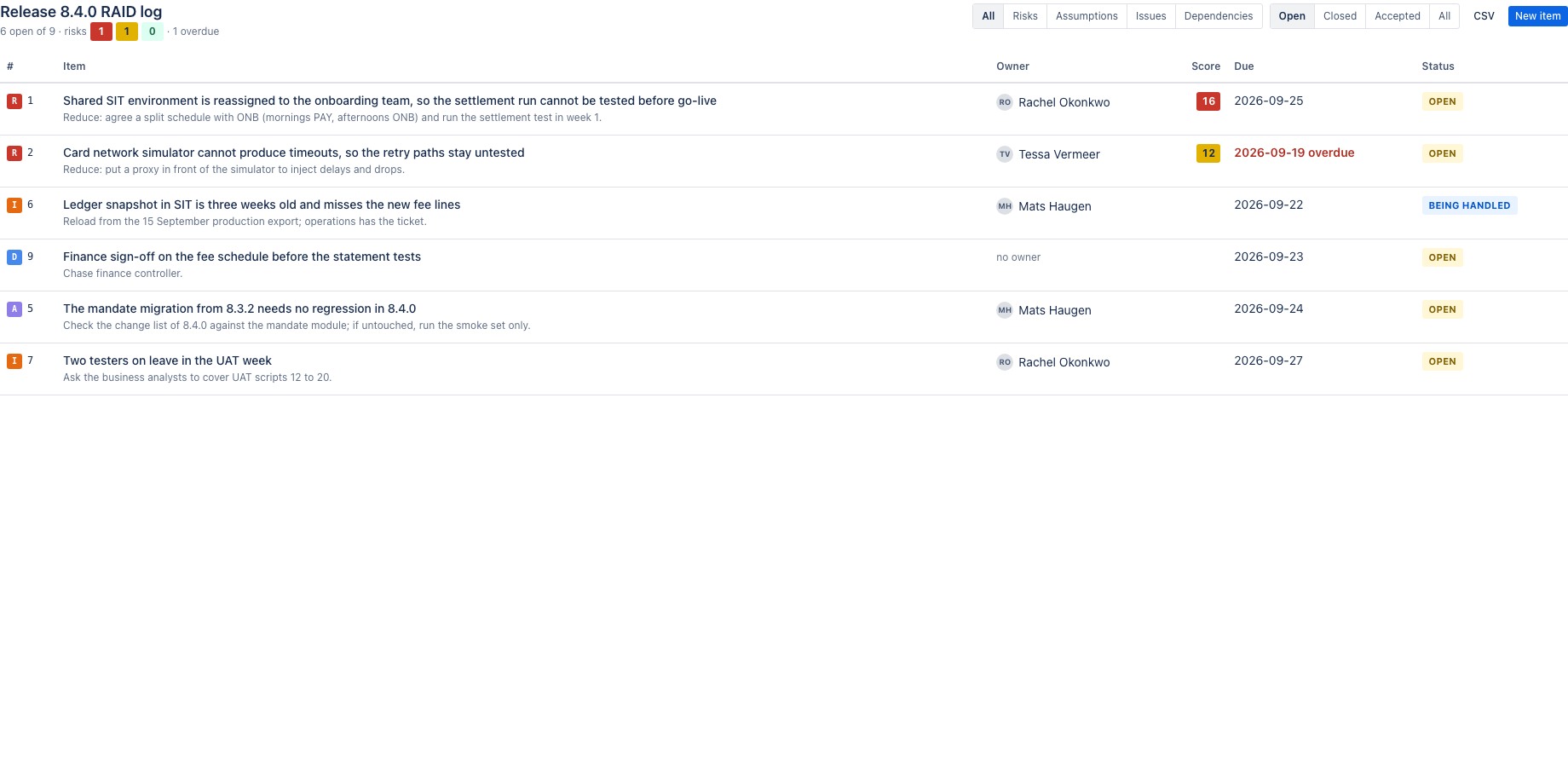1568x767 pixels.
Task: Click the red score badge 16
Action: tap(1208, 101)
